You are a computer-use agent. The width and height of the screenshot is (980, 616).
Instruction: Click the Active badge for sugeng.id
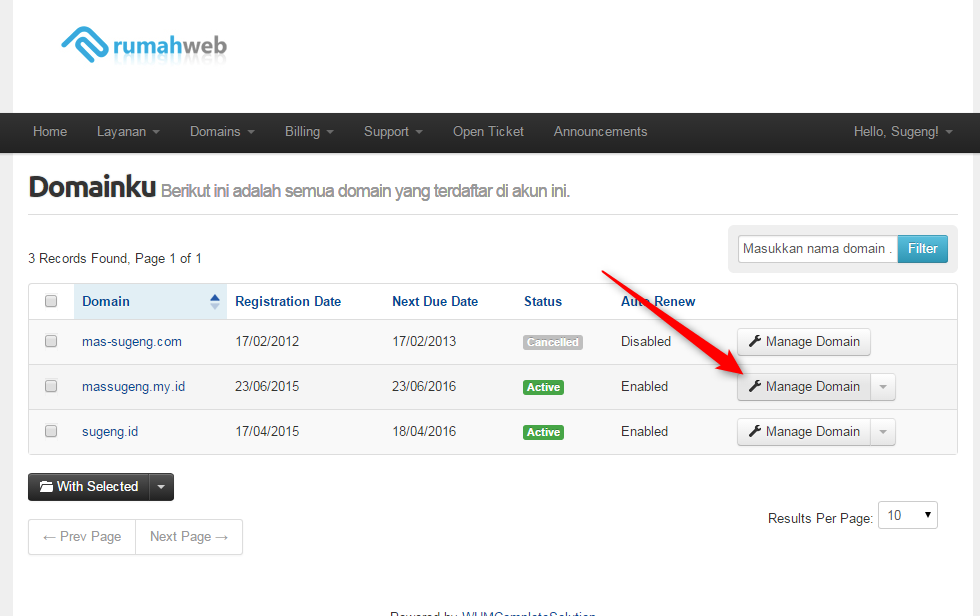(543, 432)
